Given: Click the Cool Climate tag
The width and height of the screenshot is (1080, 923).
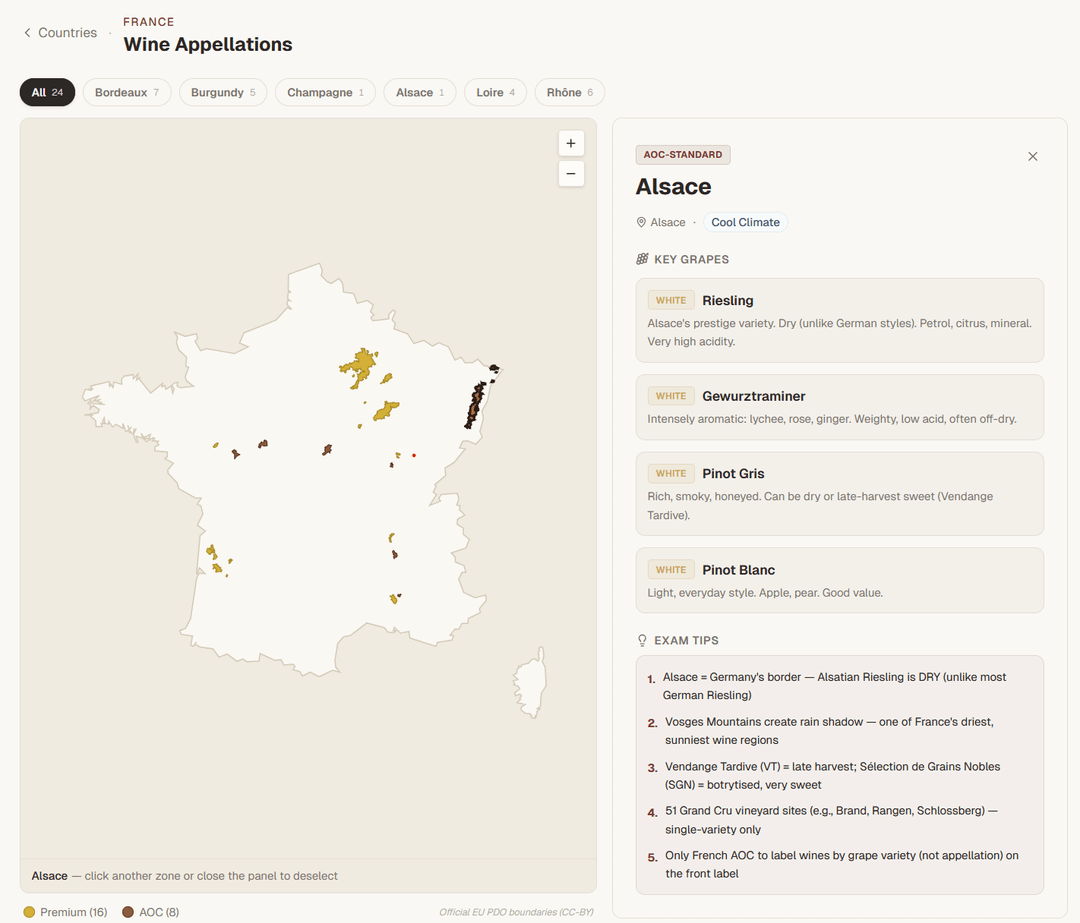Looking at the screenshot, I should point(745,222).
